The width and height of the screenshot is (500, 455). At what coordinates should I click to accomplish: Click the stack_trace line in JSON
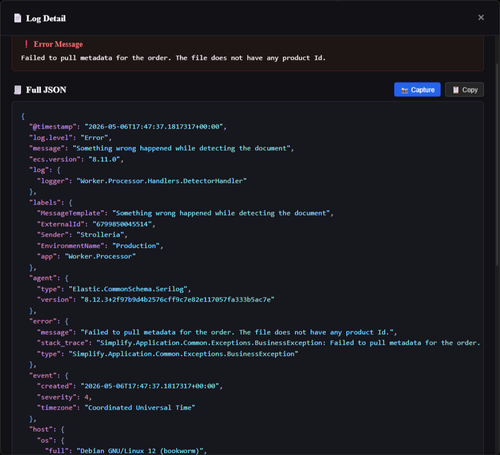pyautogui.click(x=259, y=343)
